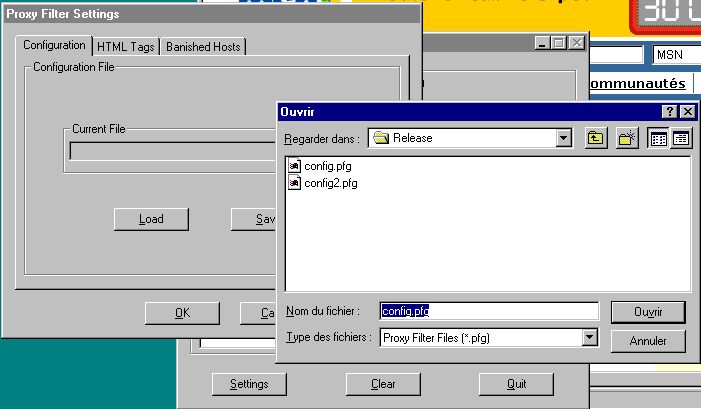The width and height of the screenshot is (701, 409).
Task: Go up one folder level
Action: pos(595,138)
